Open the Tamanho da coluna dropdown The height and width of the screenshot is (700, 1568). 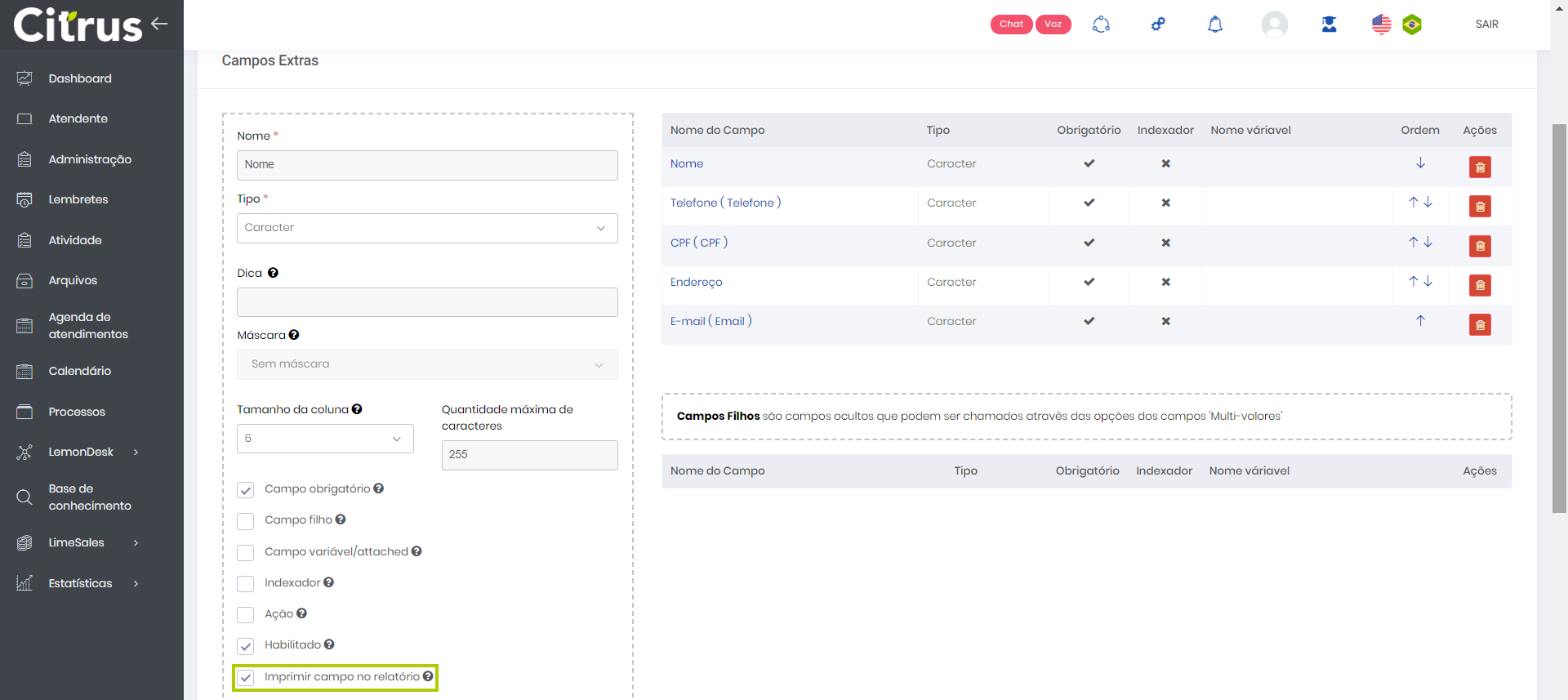tap(325, 439)
